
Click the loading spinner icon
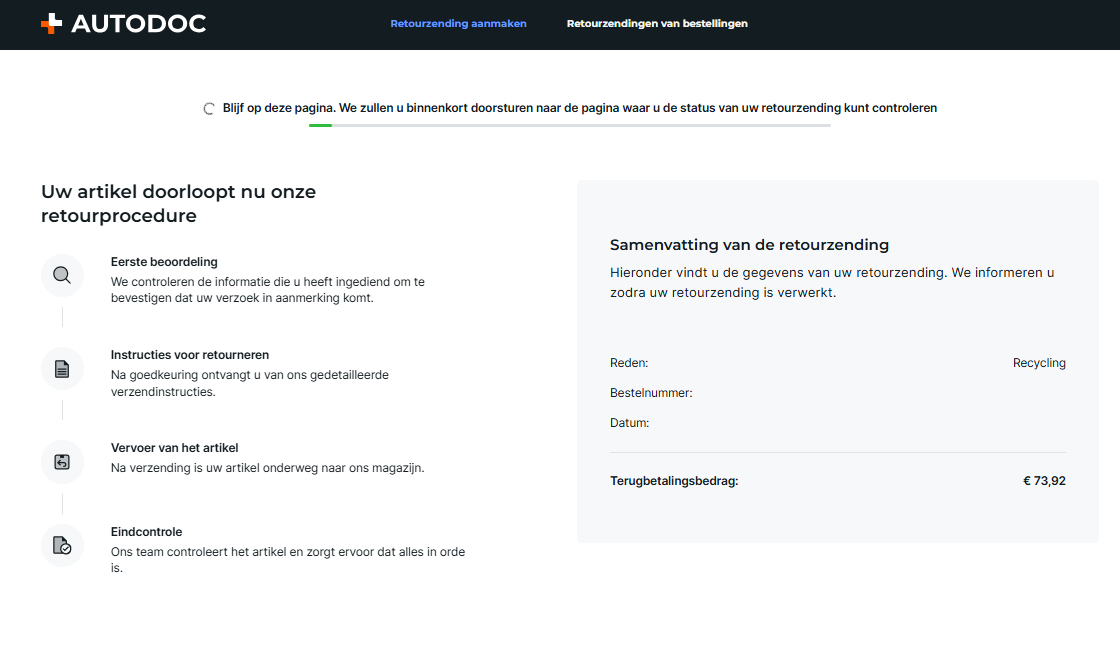point(209,109)
